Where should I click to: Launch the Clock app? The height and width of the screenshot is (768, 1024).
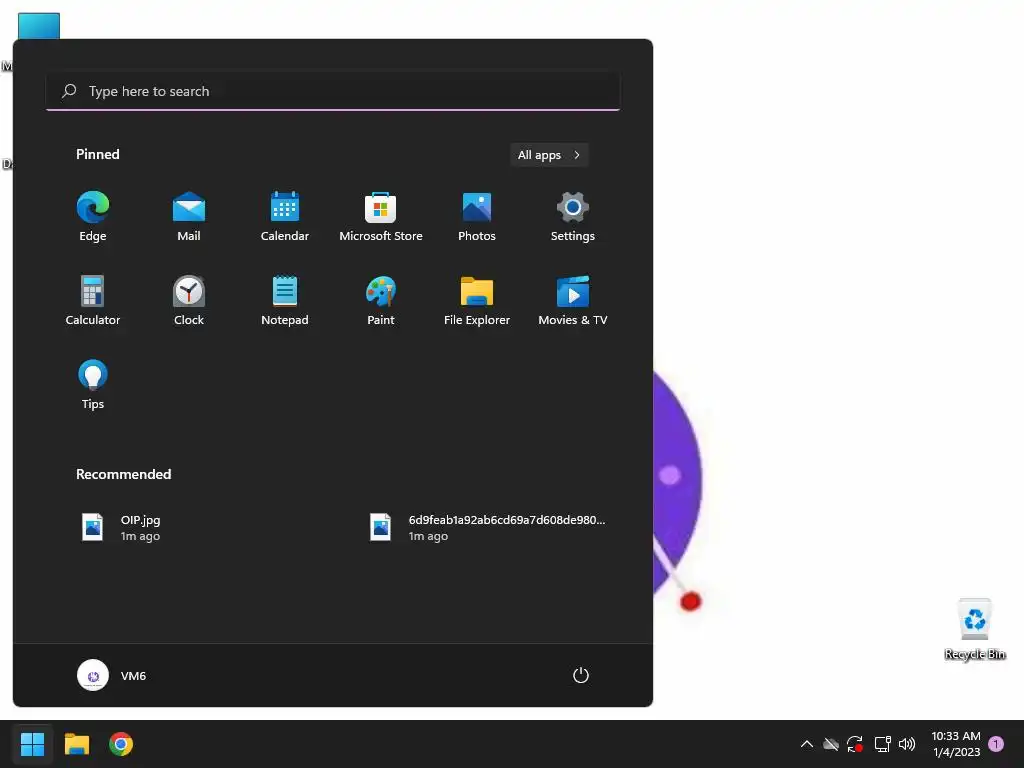[189, 300]
